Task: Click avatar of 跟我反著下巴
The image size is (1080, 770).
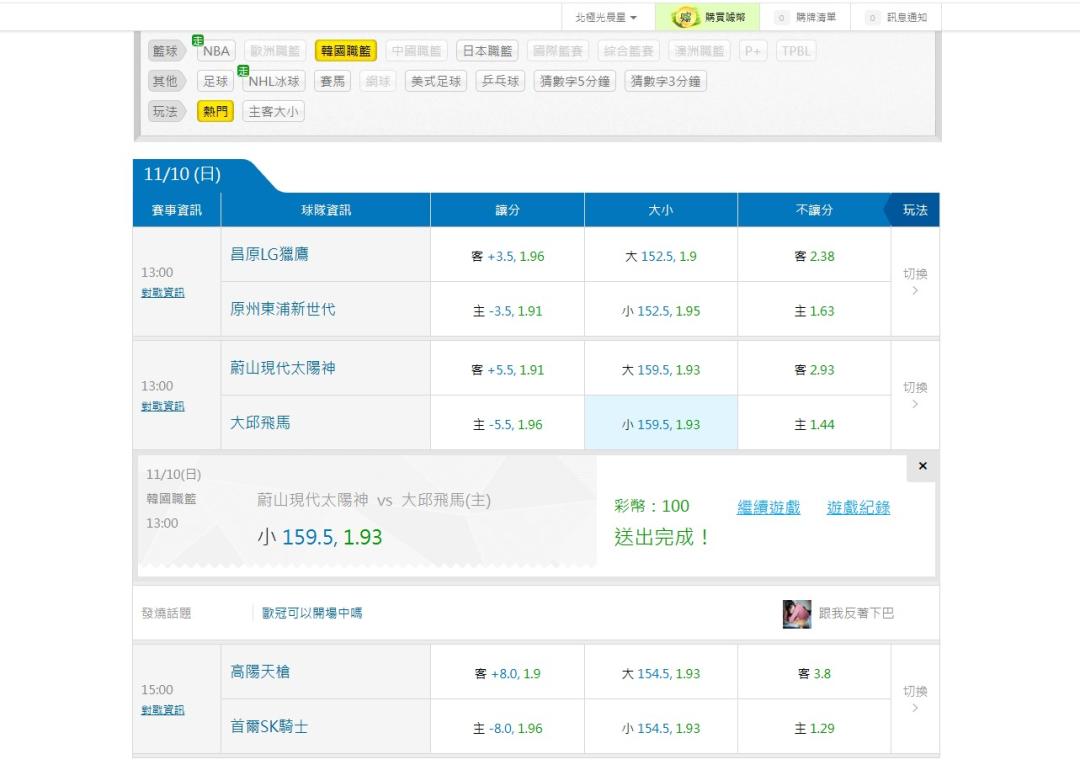Action: click(x=797, y=614)
